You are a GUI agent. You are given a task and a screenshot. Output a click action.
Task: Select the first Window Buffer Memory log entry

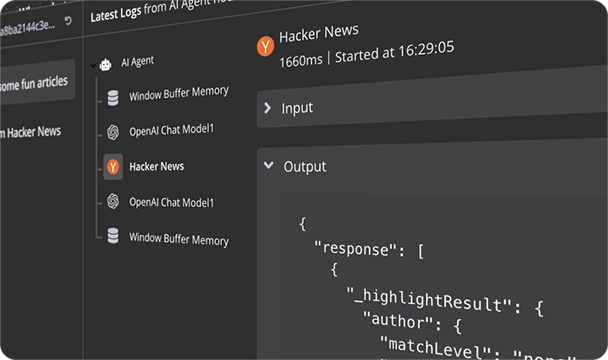coord(179,93)
